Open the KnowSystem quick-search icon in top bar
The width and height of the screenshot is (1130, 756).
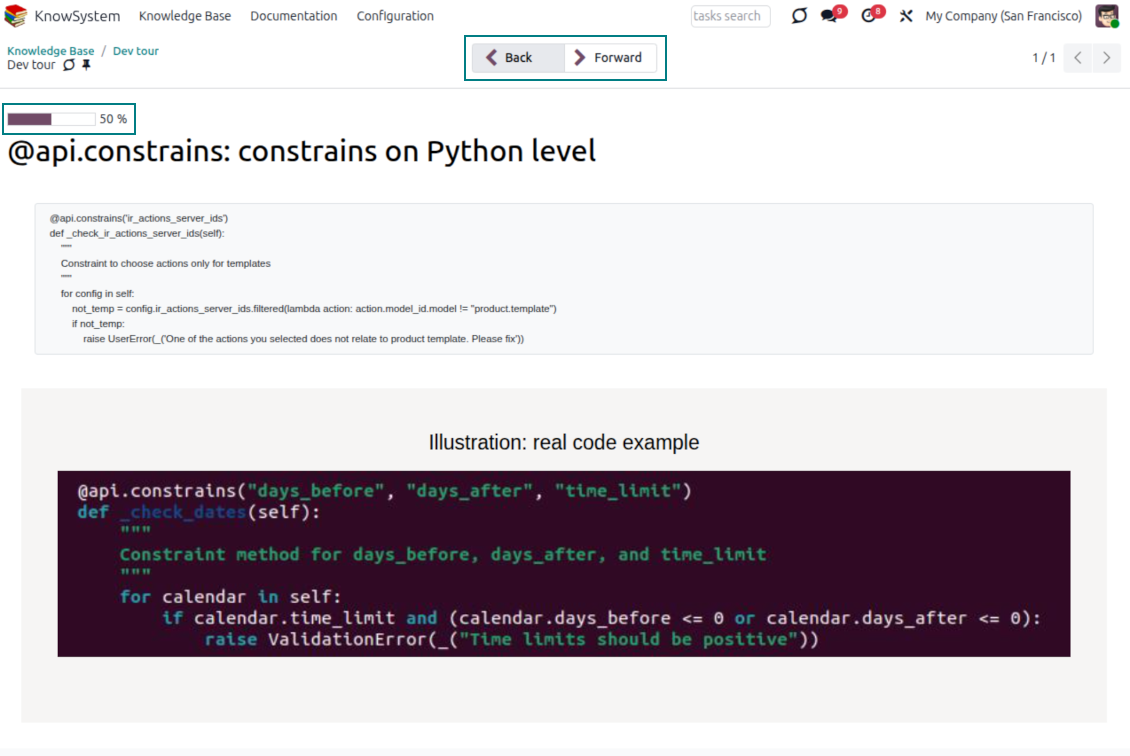[799, 16]
